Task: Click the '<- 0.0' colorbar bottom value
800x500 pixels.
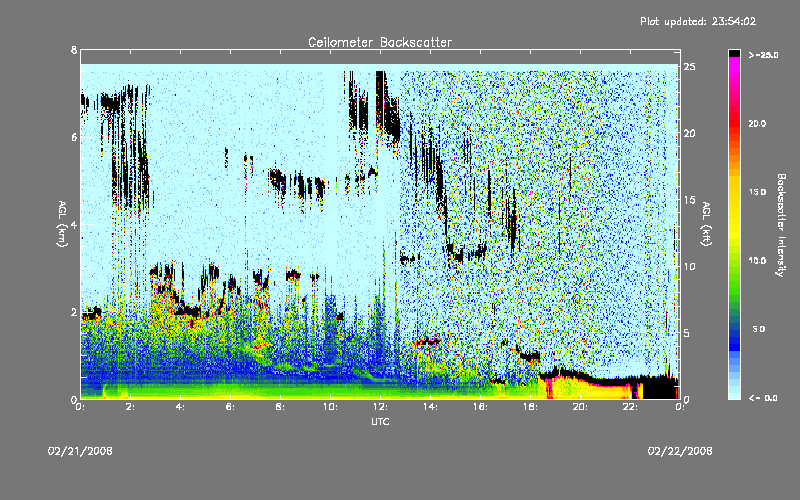Action: coord(763,398)
